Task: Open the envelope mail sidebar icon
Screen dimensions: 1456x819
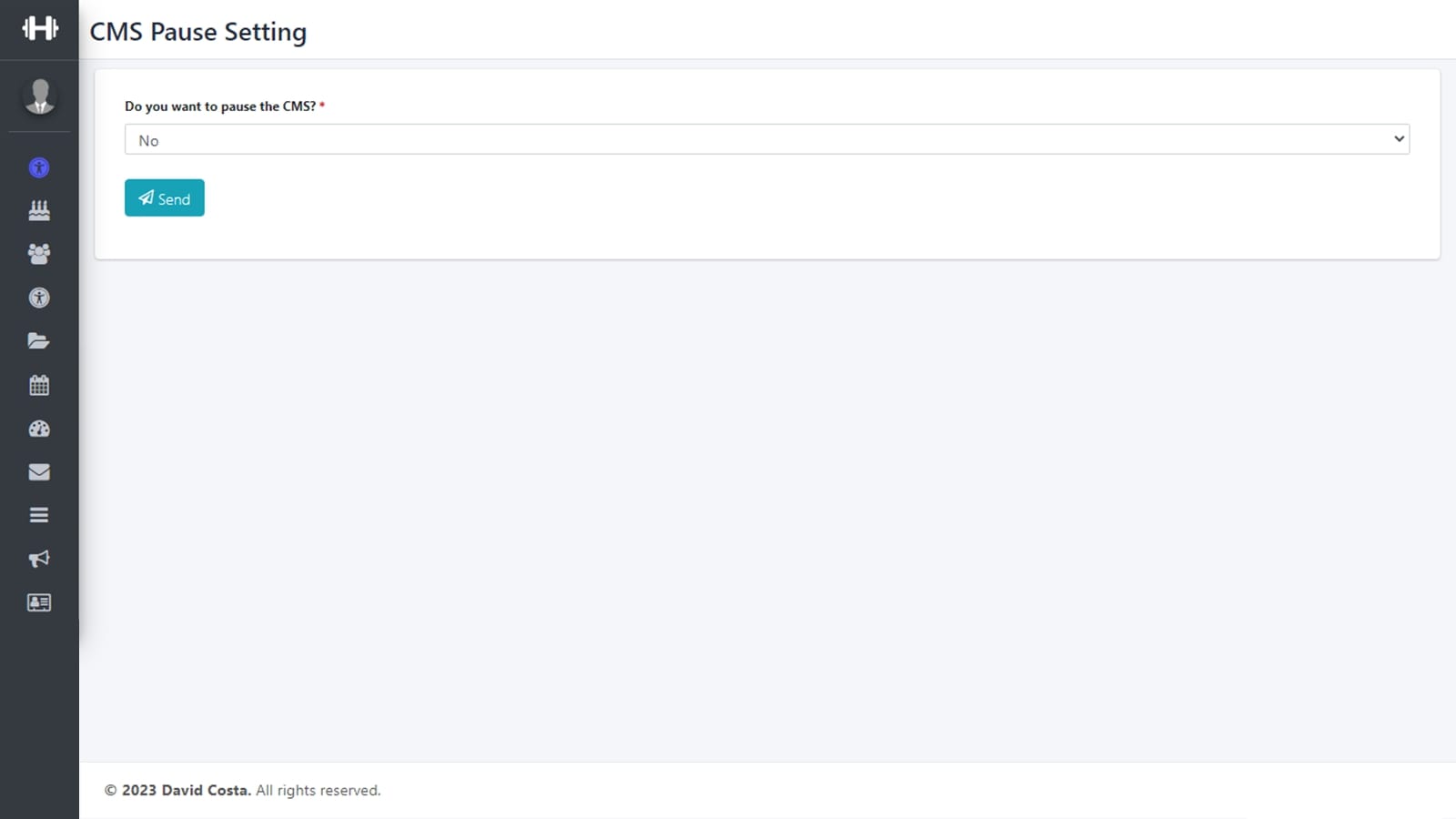Action: (39, 471)
